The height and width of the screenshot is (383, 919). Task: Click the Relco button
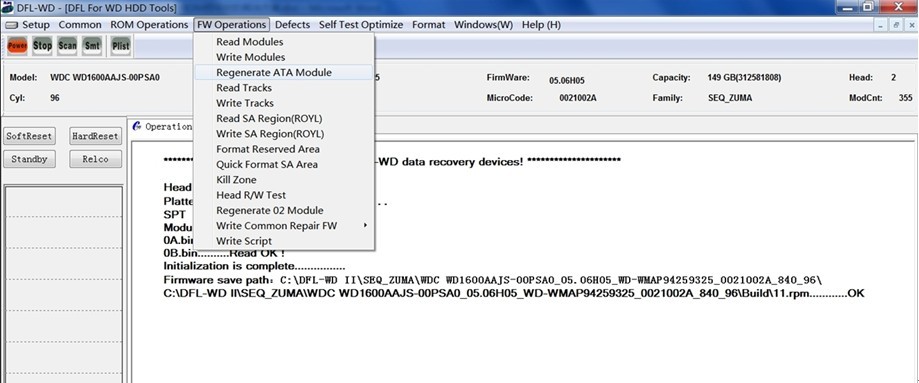(96, 159)
